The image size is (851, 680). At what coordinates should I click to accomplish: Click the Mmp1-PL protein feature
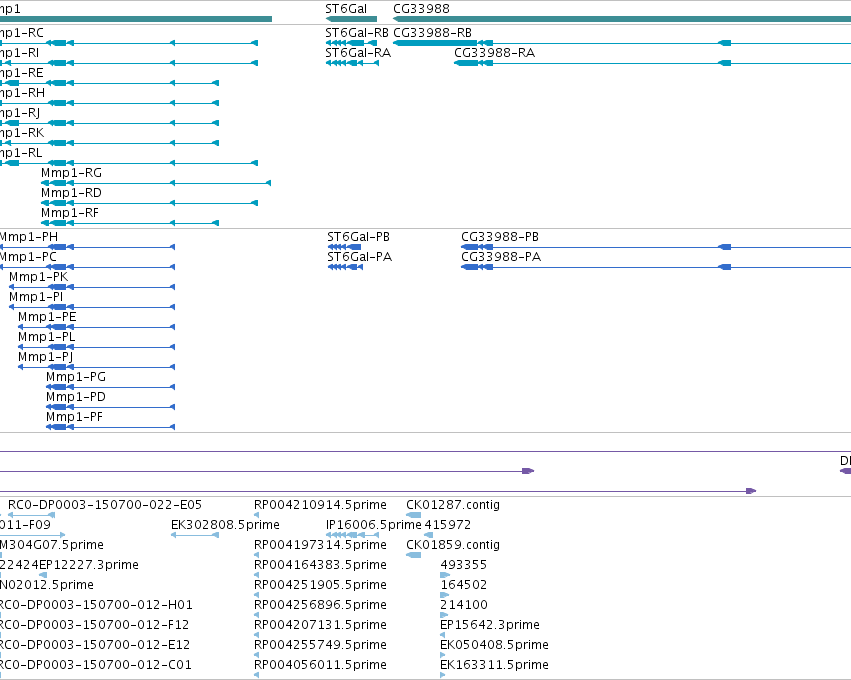pos(97,347)
